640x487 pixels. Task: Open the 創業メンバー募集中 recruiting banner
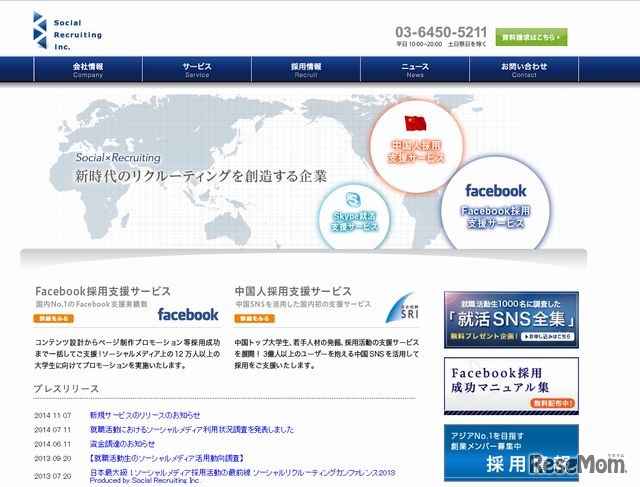pos(511,453)
